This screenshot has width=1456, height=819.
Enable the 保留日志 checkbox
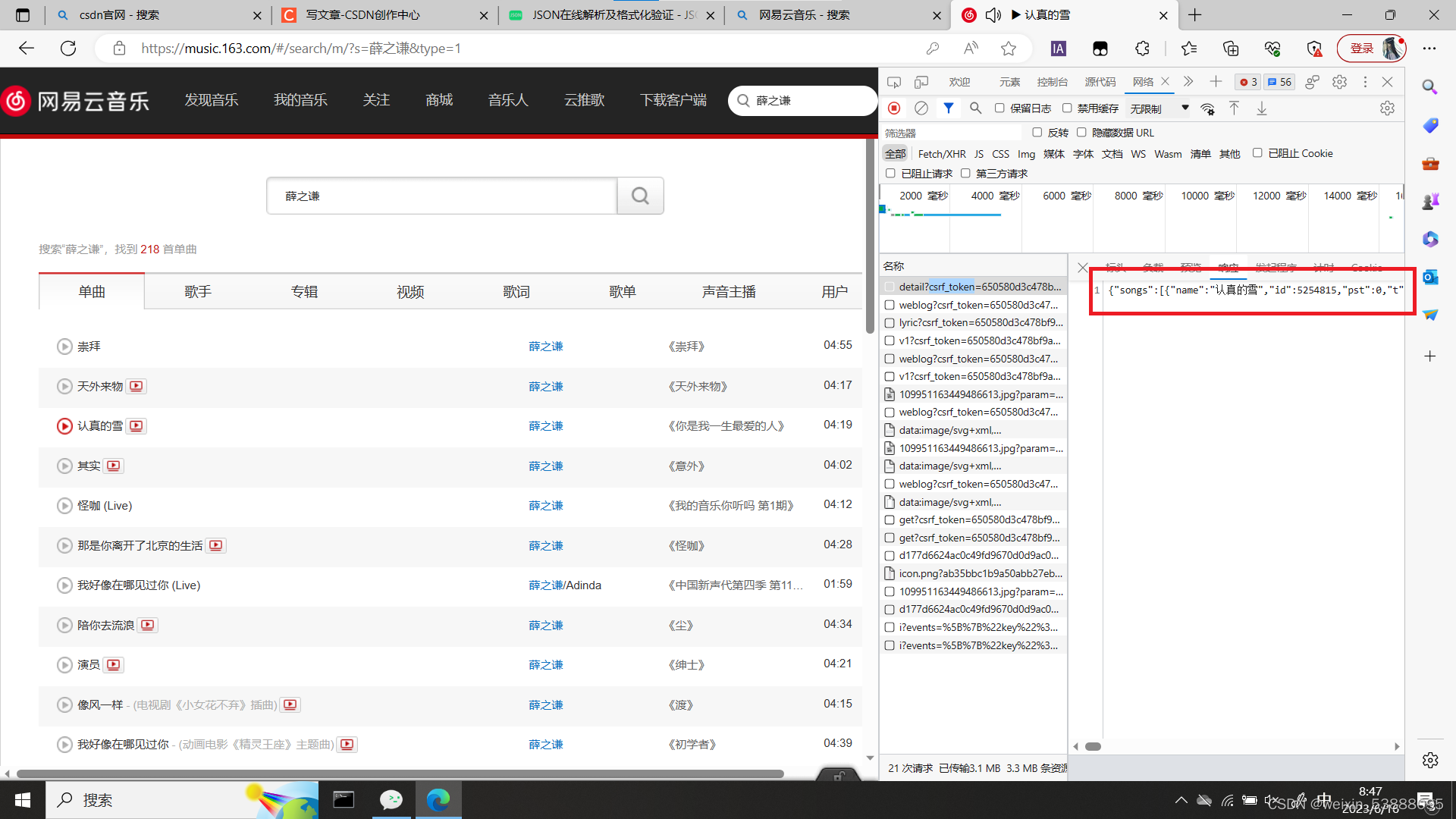[x=999, y=108]
